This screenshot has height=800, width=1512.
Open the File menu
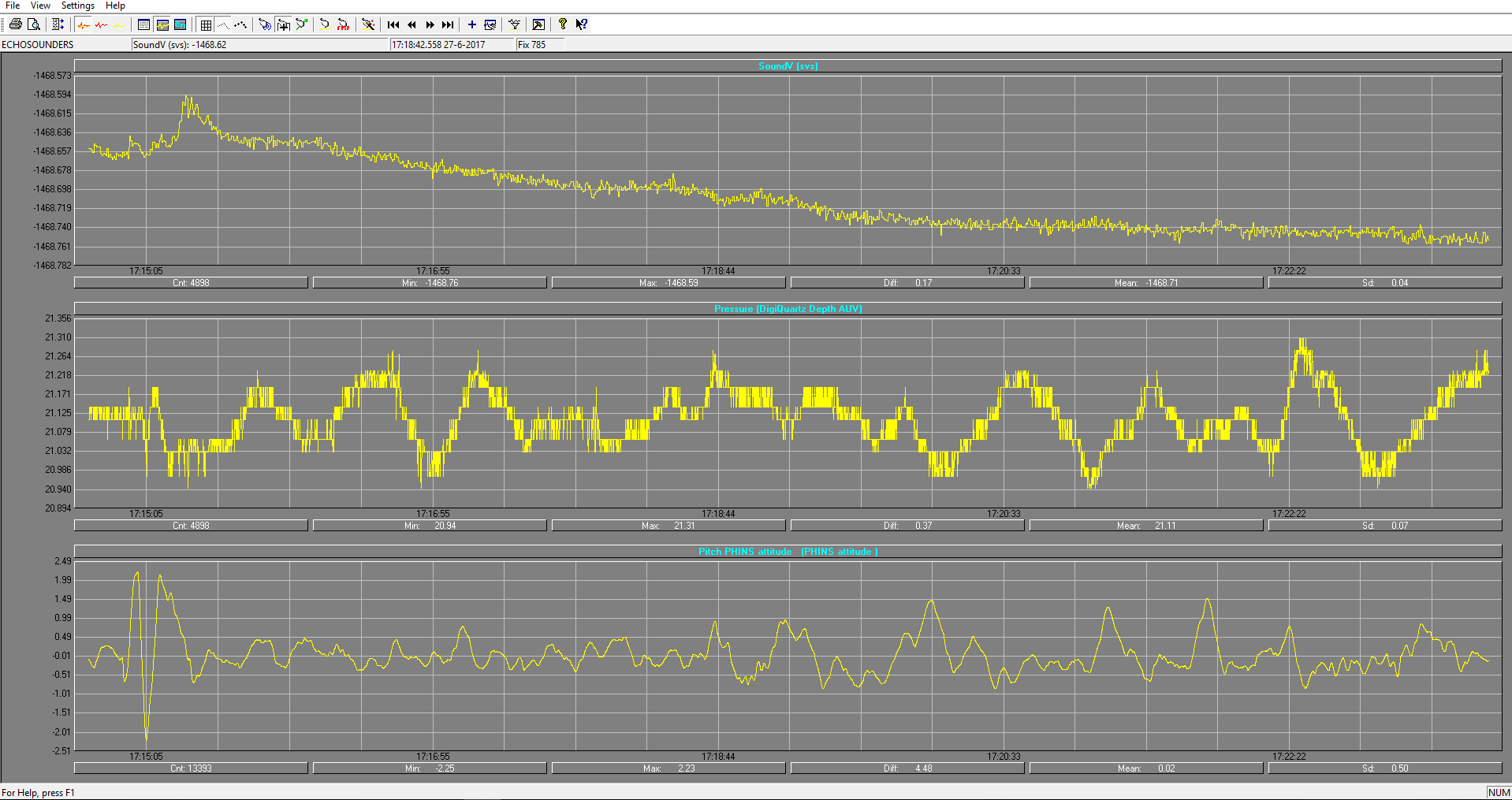(13, 6)
